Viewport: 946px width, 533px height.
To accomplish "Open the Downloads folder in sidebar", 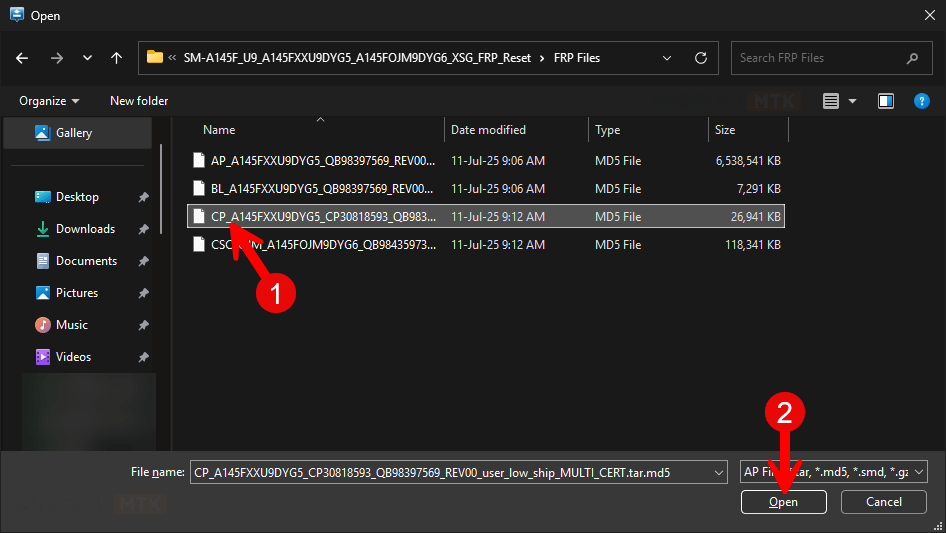I will (85, 229).
